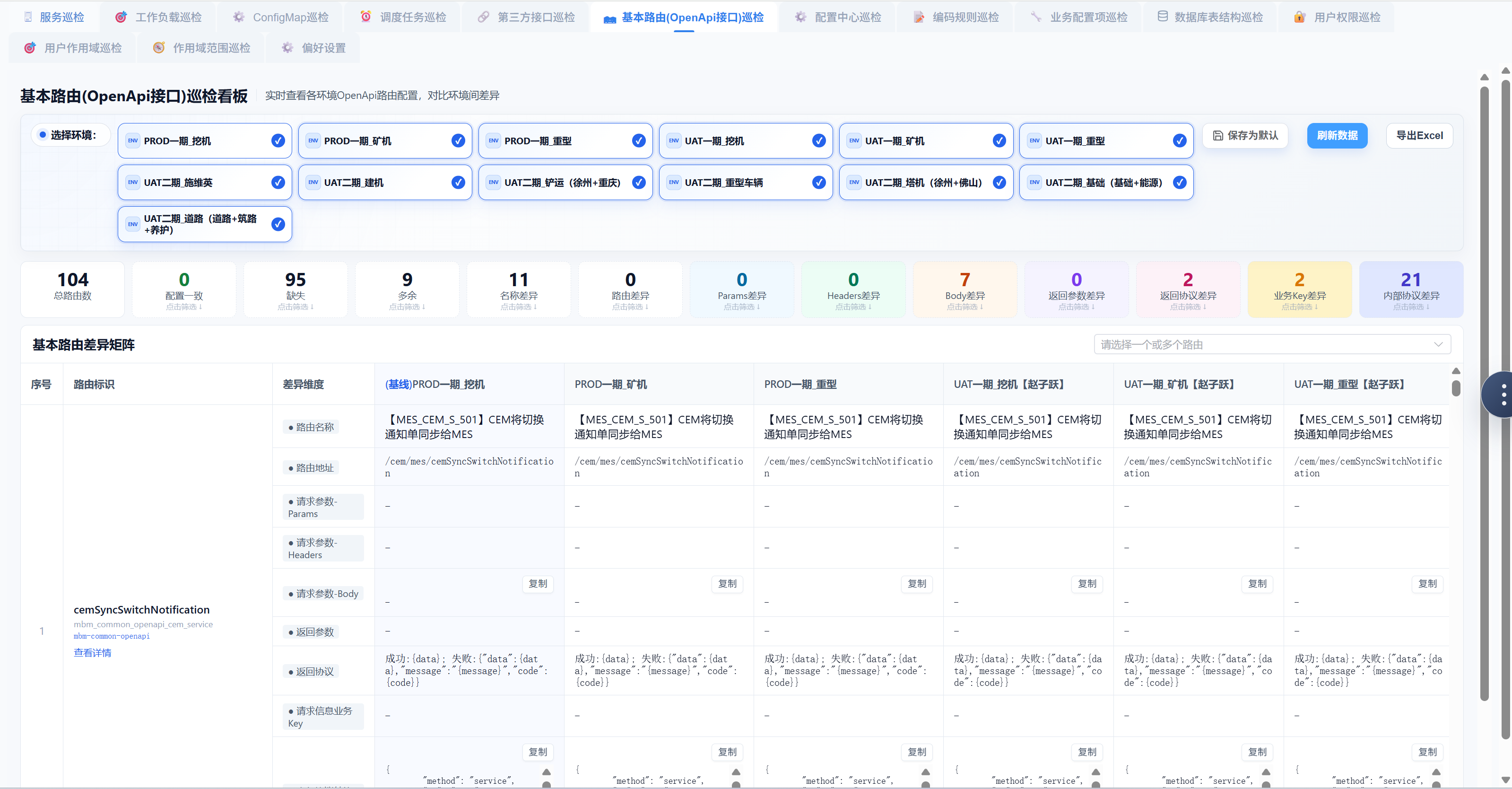Click the ENV icon on the UAT二期_铲运 card

[x=494, y=183]
